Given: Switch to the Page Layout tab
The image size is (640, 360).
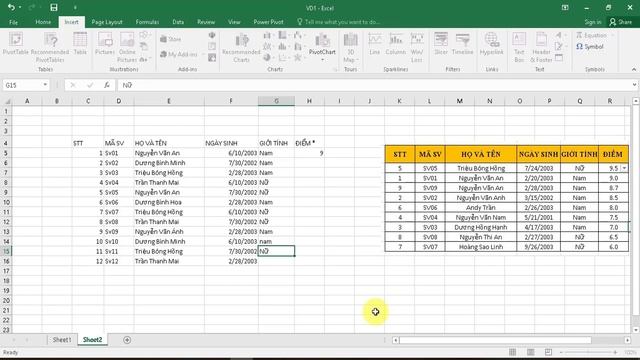Looking at the screenshot, I should click(x=107, y=22).
